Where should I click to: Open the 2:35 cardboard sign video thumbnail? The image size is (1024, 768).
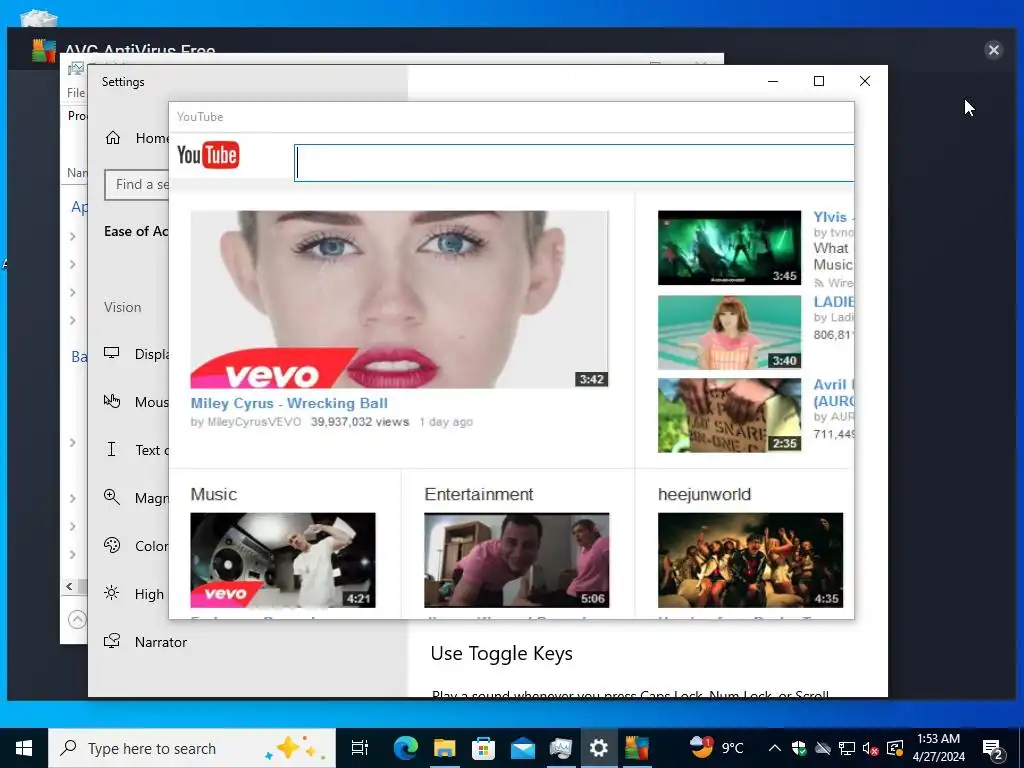[x=729, y=415]
